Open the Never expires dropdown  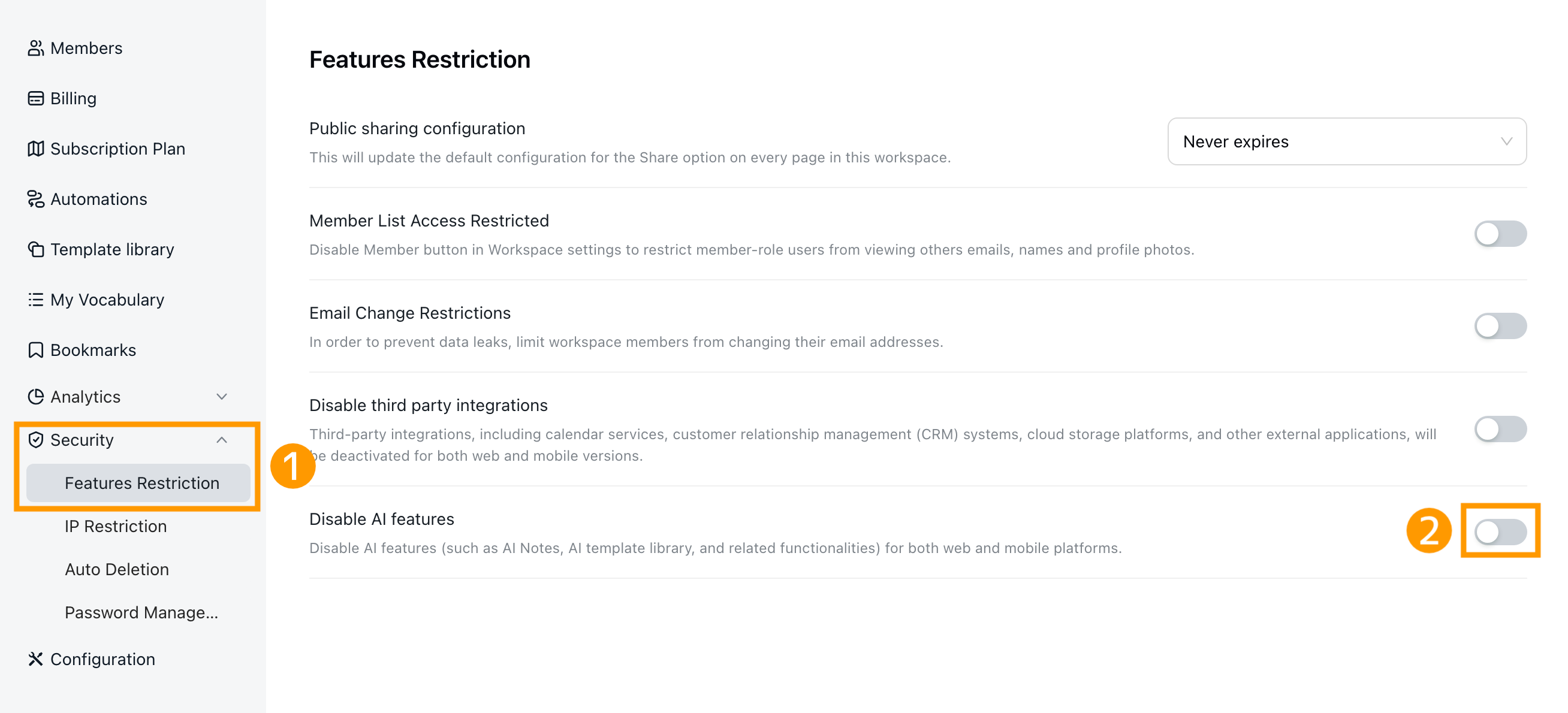pyautogui.click(x=1346, y=142)
